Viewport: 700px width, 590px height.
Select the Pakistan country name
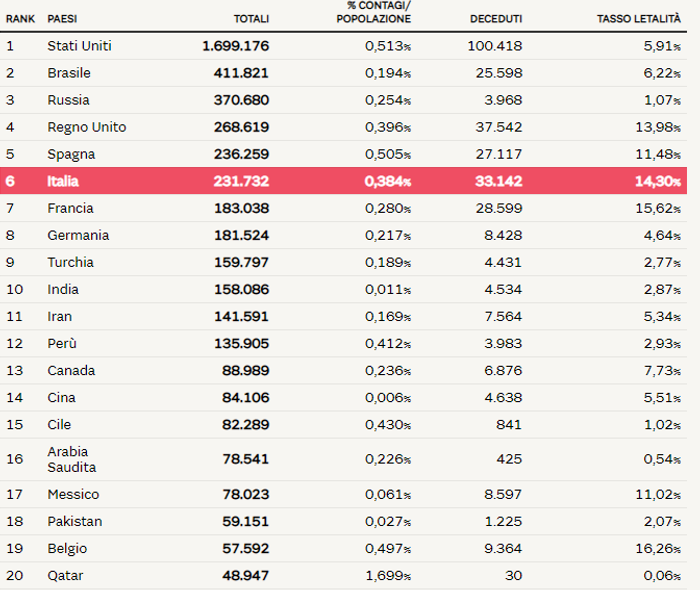75,522
